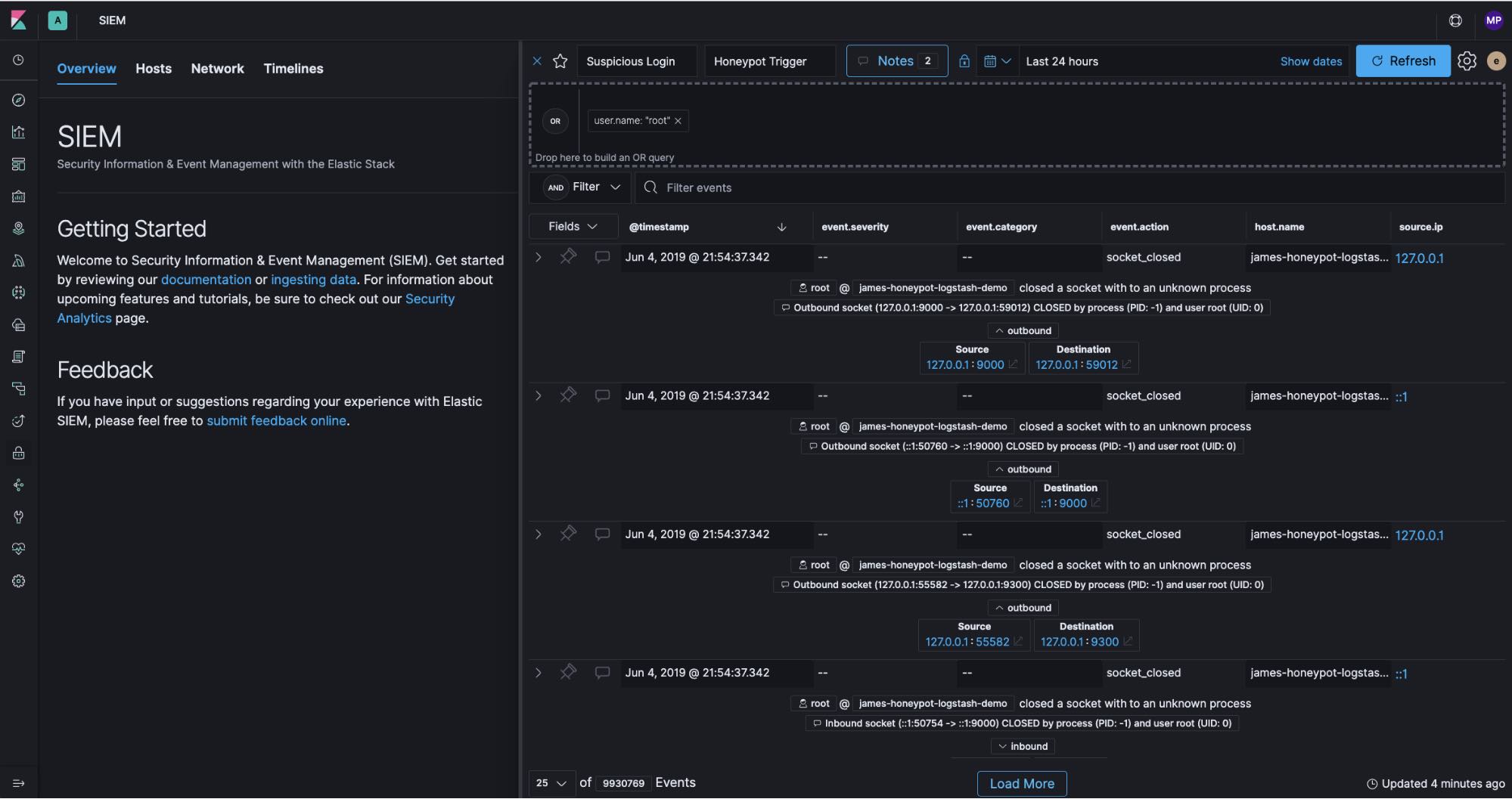Click the 'e' avatar next to settings
This screenshot has height=799, width=1512.
click(x=1495, y=61)
